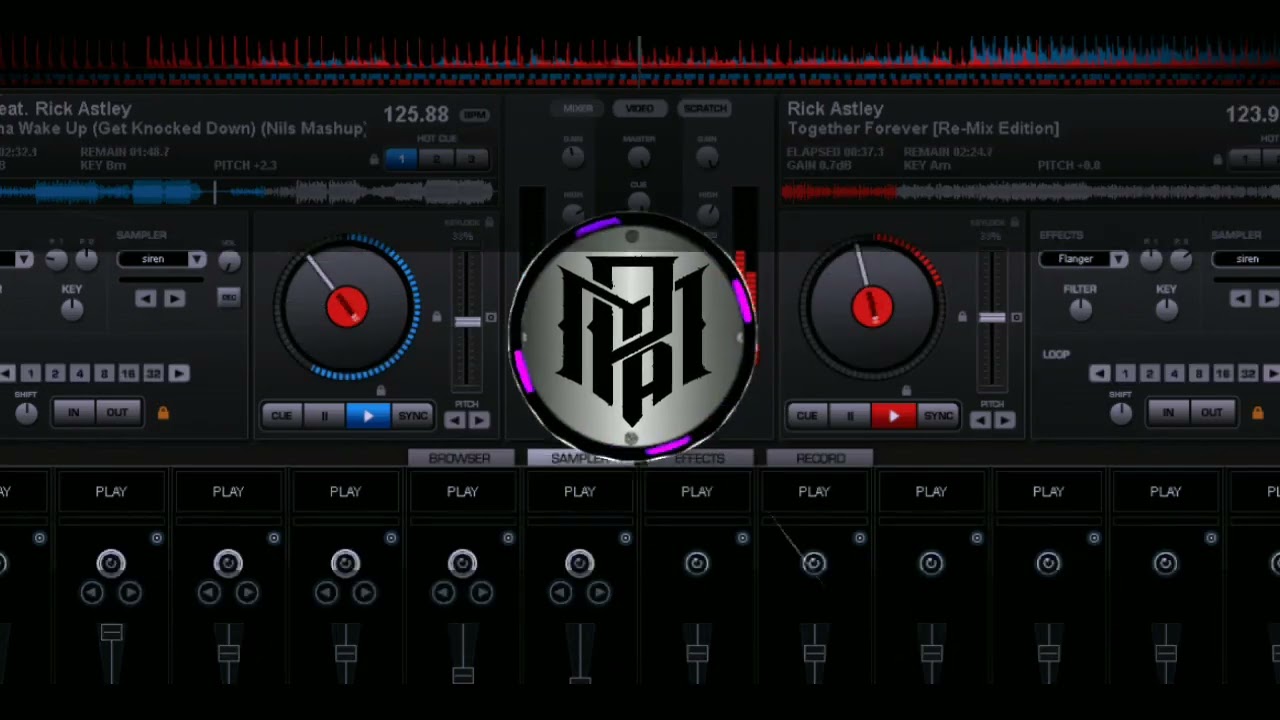This screenshot has width=1280, height=720.
Task: Bend right deck pitch down with left arrow
Action: pos(981,421)
